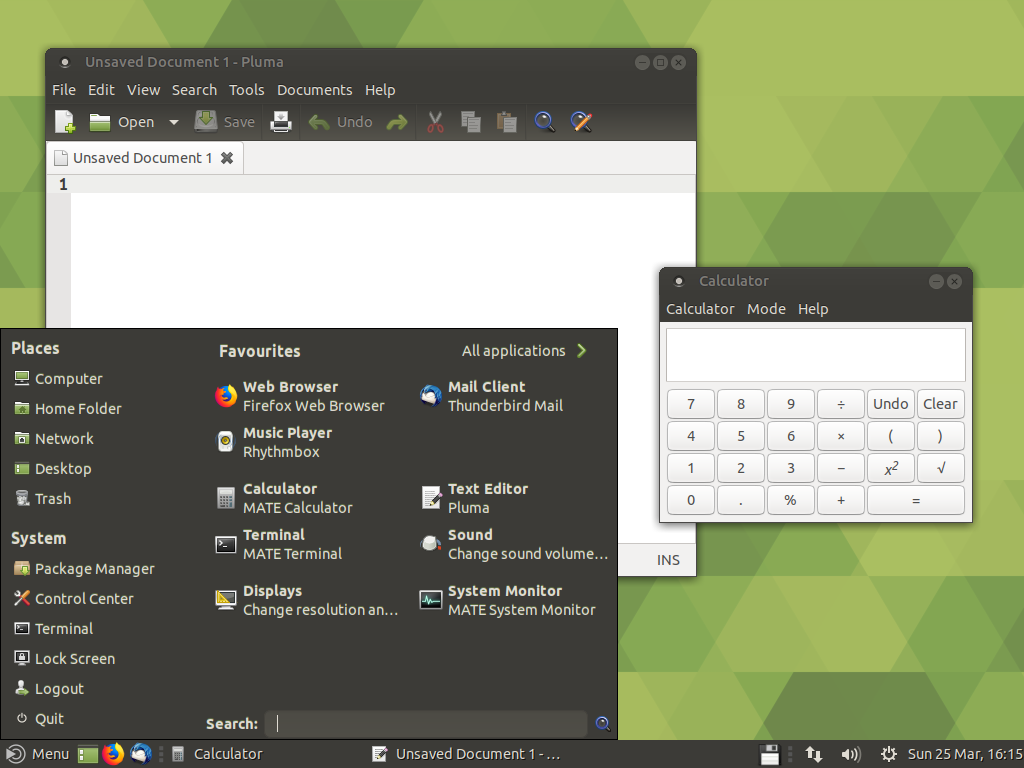Click the New document icon in Pluma toolbar
The image size is (1024, 768).
point(65,122)
